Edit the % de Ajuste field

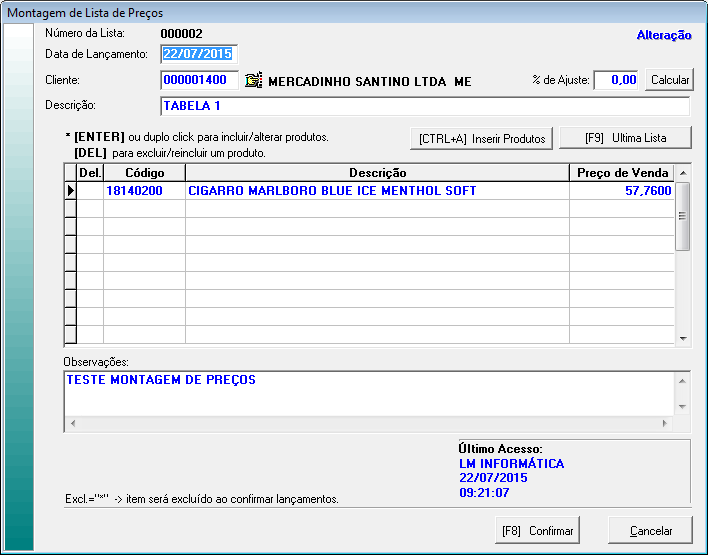click(616, 81)
